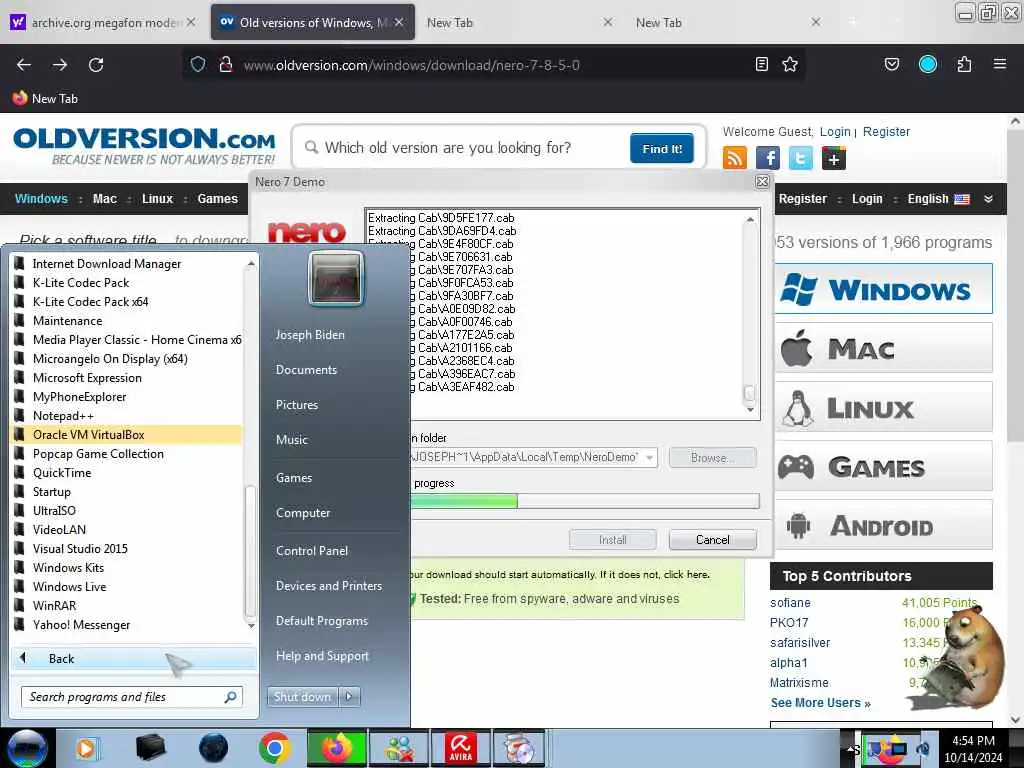Click the user account picture in Start menu
The image size is (1024, 768).
pos(336,279)
